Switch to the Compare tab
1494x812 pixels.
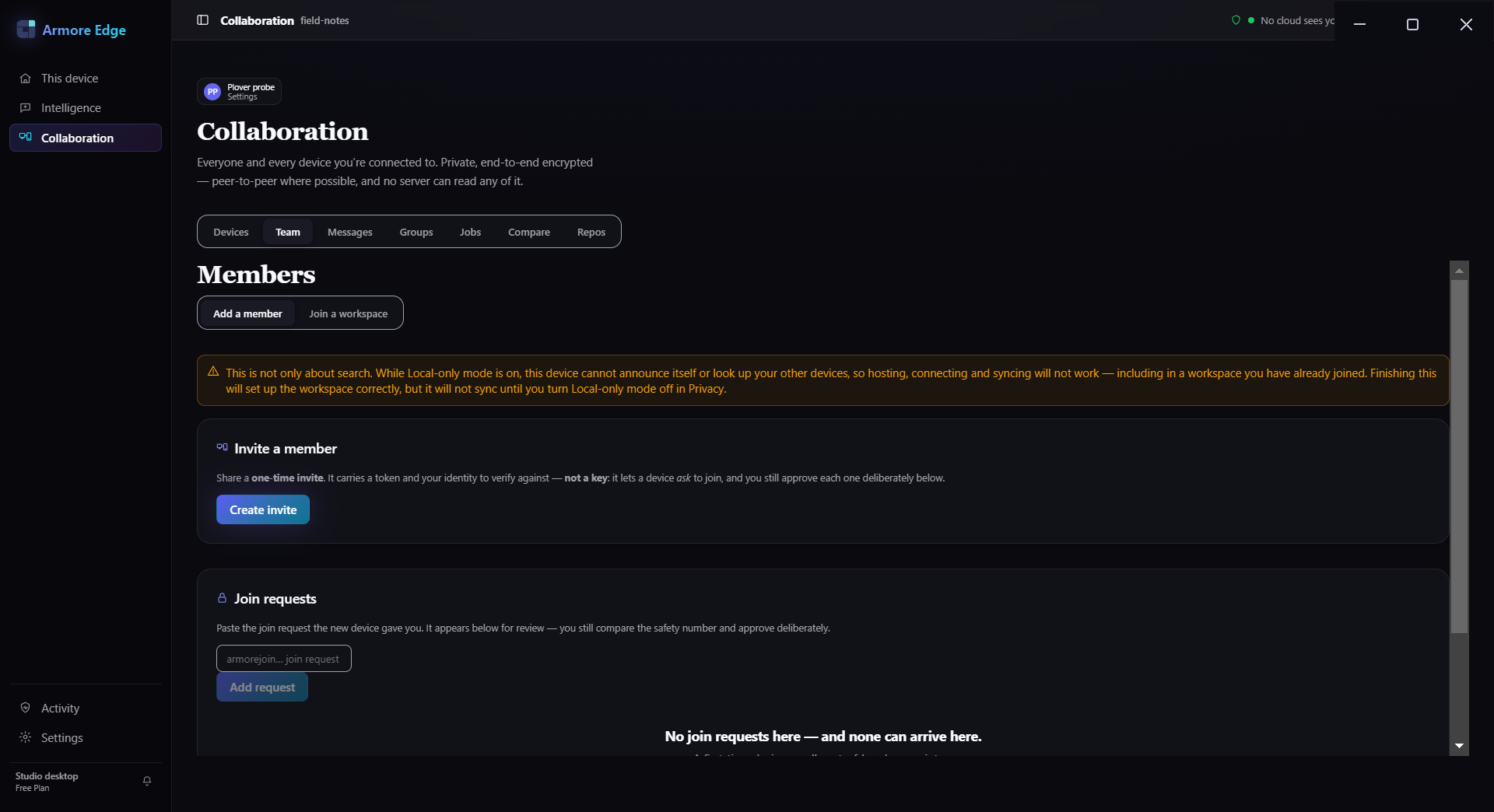click(529, 232)
